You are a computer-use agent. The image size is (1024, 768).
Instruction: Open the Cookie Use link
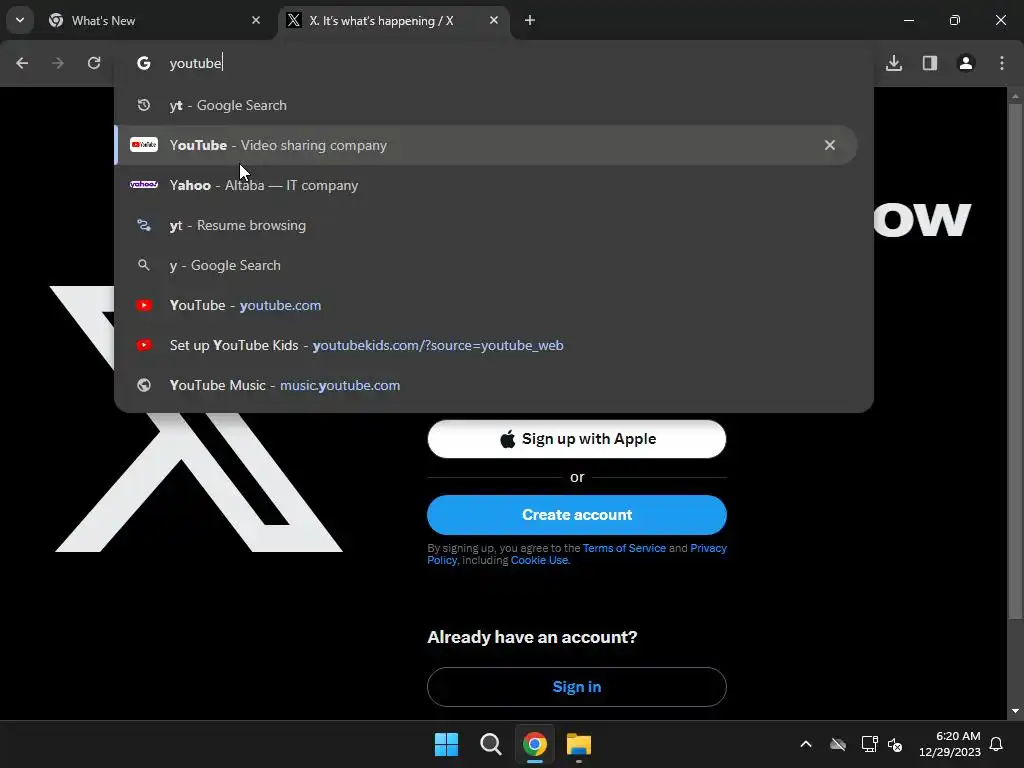(x=539, y=560)
